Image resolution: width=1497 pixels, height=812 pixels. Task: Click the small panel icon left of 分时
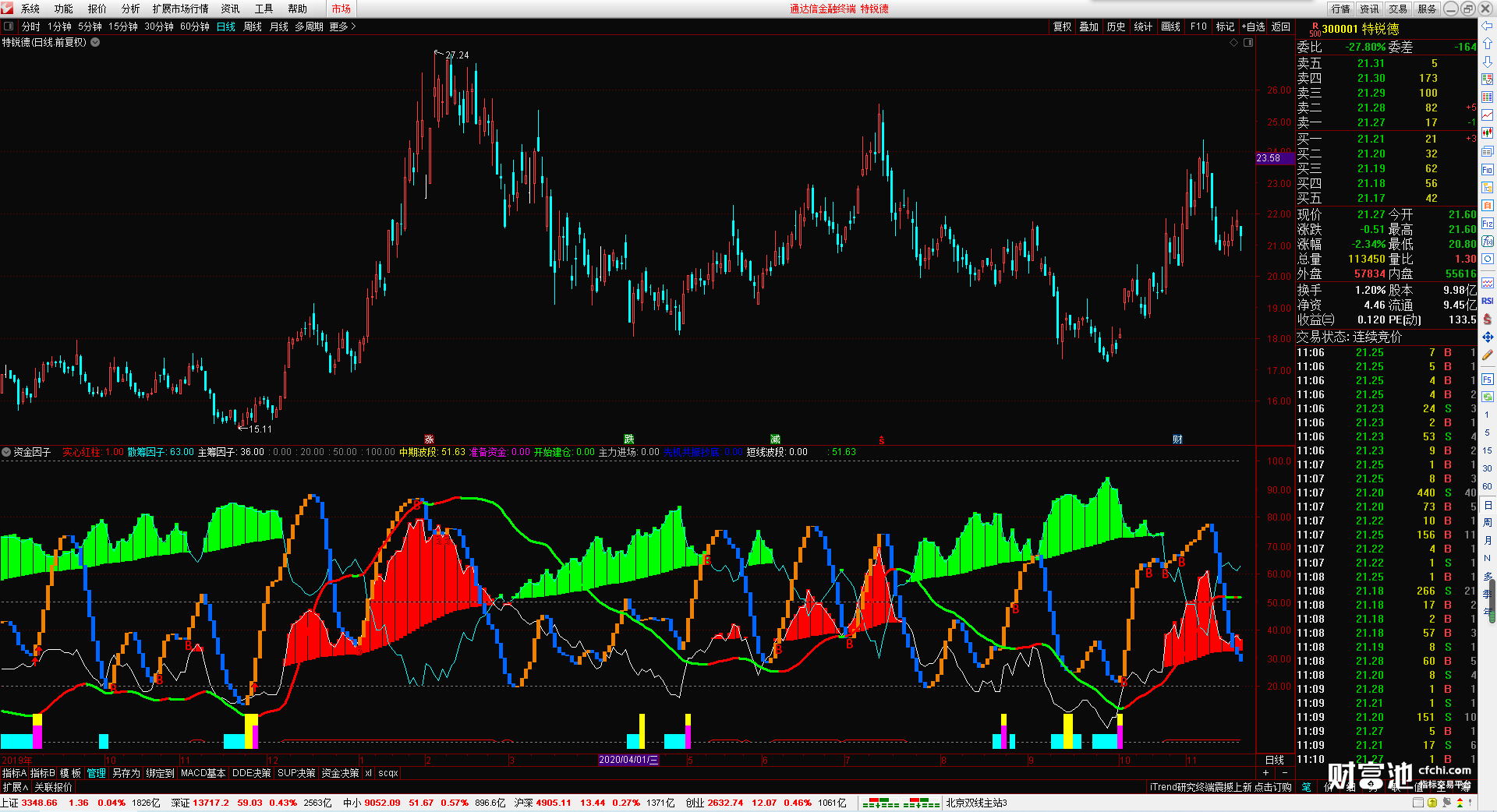(x=9, y=26)
